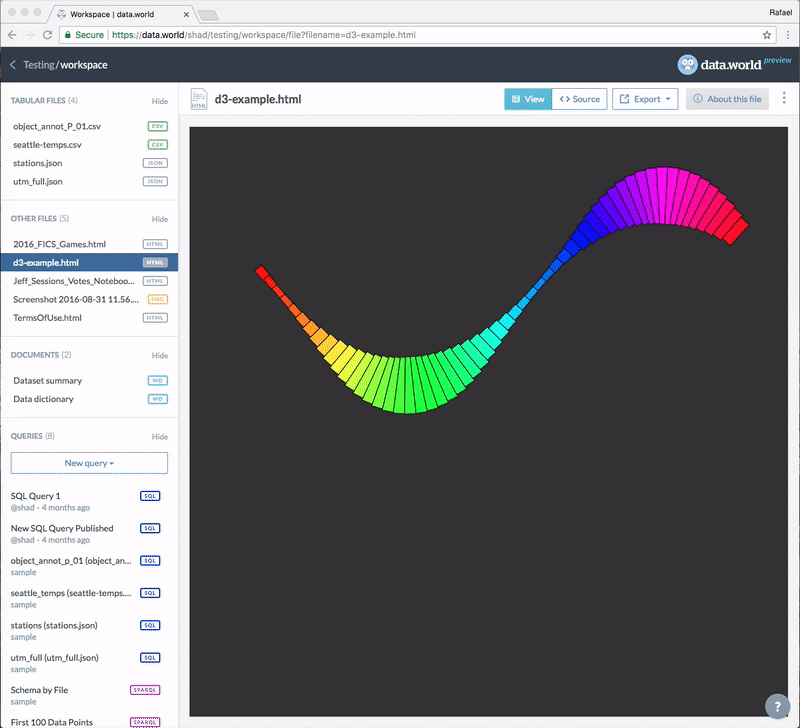Open the help question mark bubble

tap(778, 707)
